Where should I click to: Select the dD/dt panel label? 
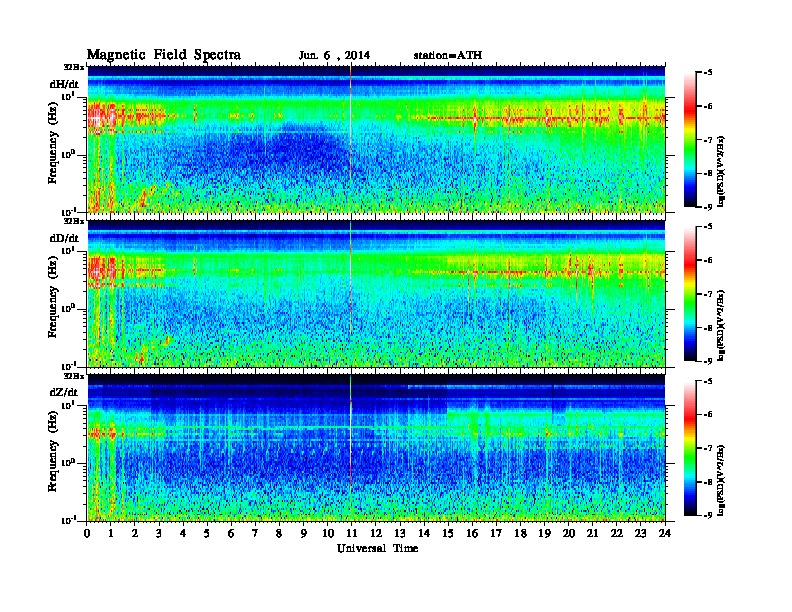tap(64, 238)
